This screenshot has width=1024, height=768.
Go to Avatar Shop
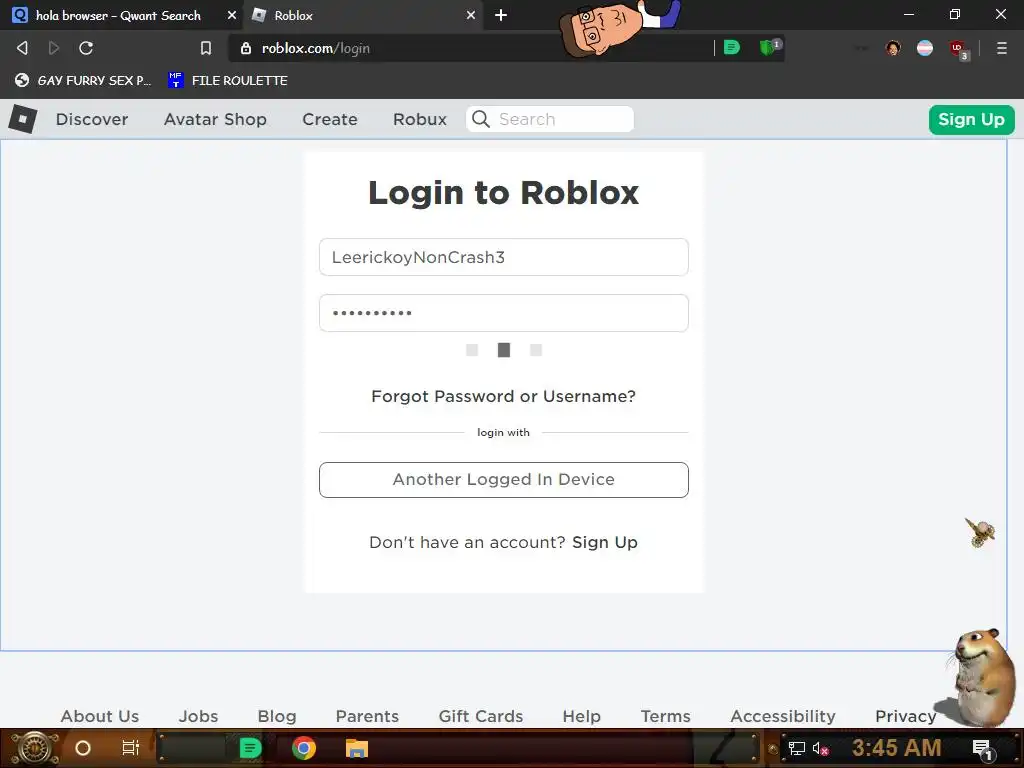click(215, 119)
